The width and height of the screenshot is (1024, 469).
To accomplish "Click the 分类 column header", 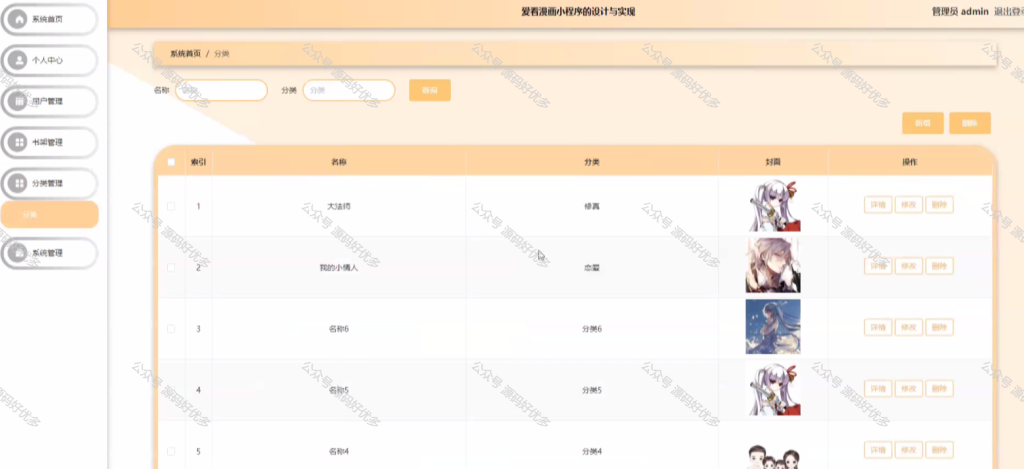I will [592, 162].
